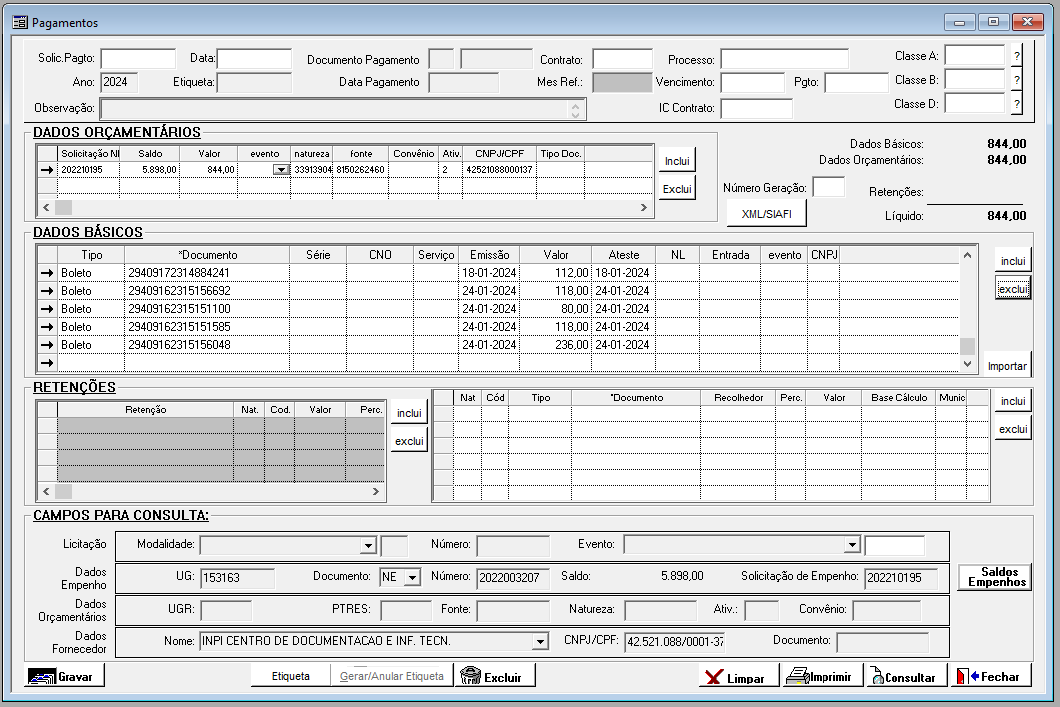Click the Etiqueta button
Screen dimensions: 1060x707
[291, 677]
